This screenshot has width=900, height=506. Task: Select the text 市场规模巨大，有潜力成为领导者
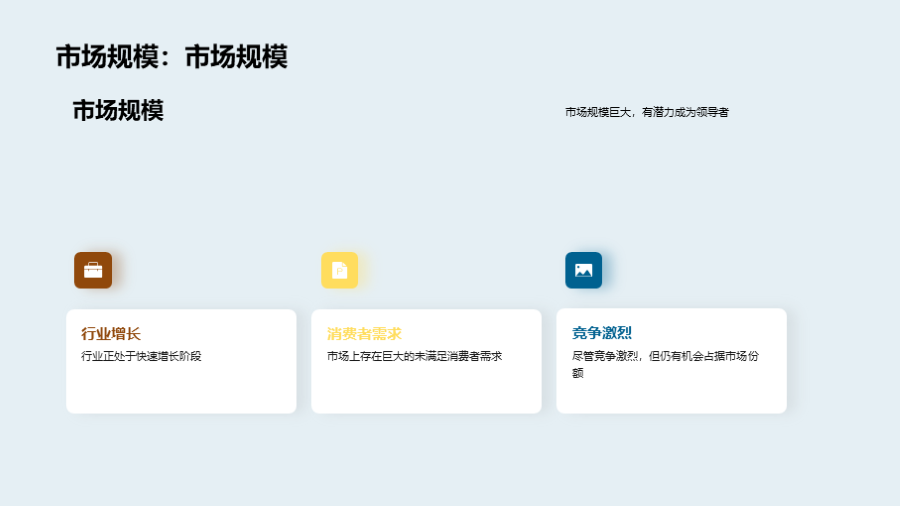[x=646, y=112]
